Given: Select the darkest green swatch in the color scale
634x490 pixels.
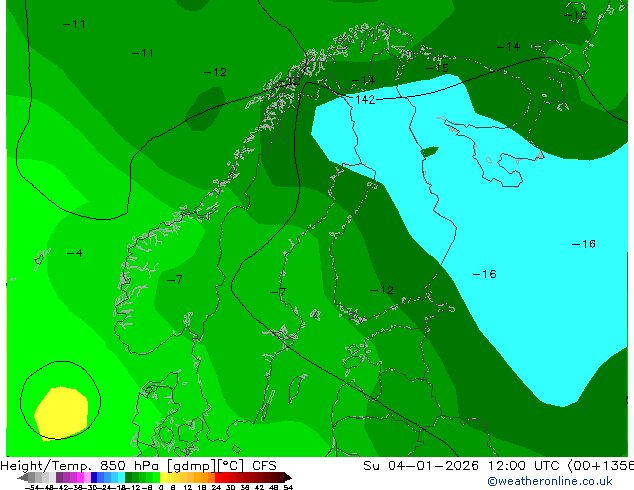Looking at the screenshot, I should 128,477.
